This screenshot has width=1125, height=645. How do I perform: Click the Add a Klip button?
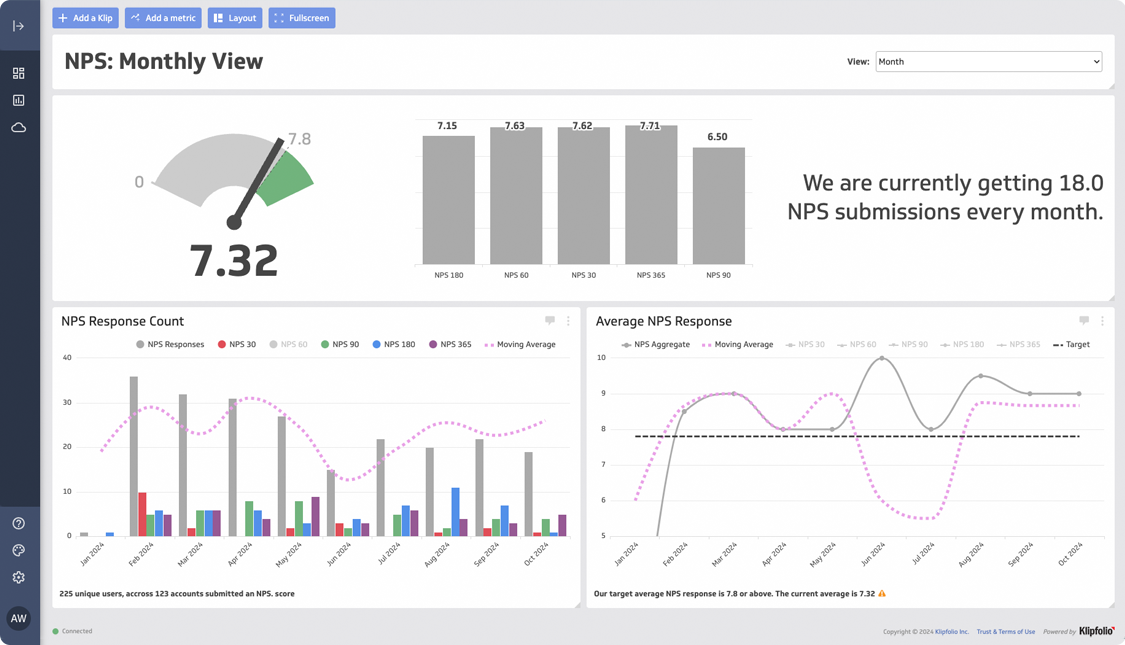(85, 18)
